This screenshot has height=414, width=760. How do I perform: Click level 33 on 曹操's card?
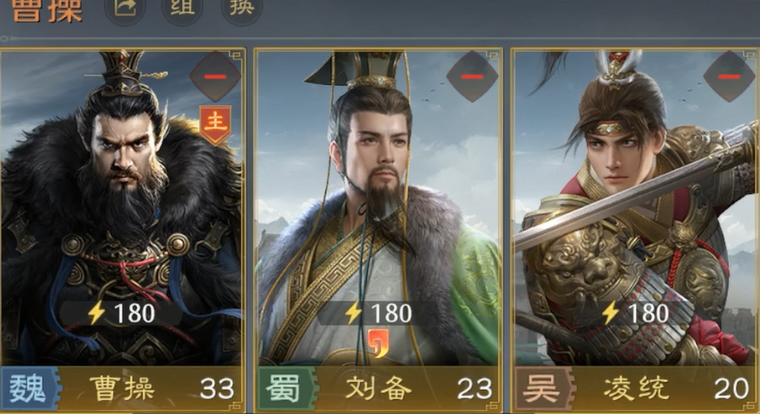coord(217,389)
